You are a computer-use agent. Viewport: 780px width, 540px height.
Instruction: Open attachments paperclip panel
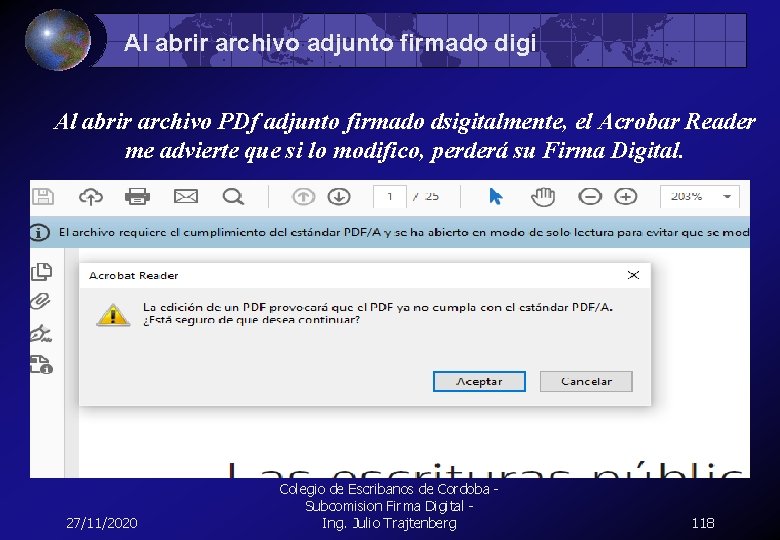pos(40,301)
